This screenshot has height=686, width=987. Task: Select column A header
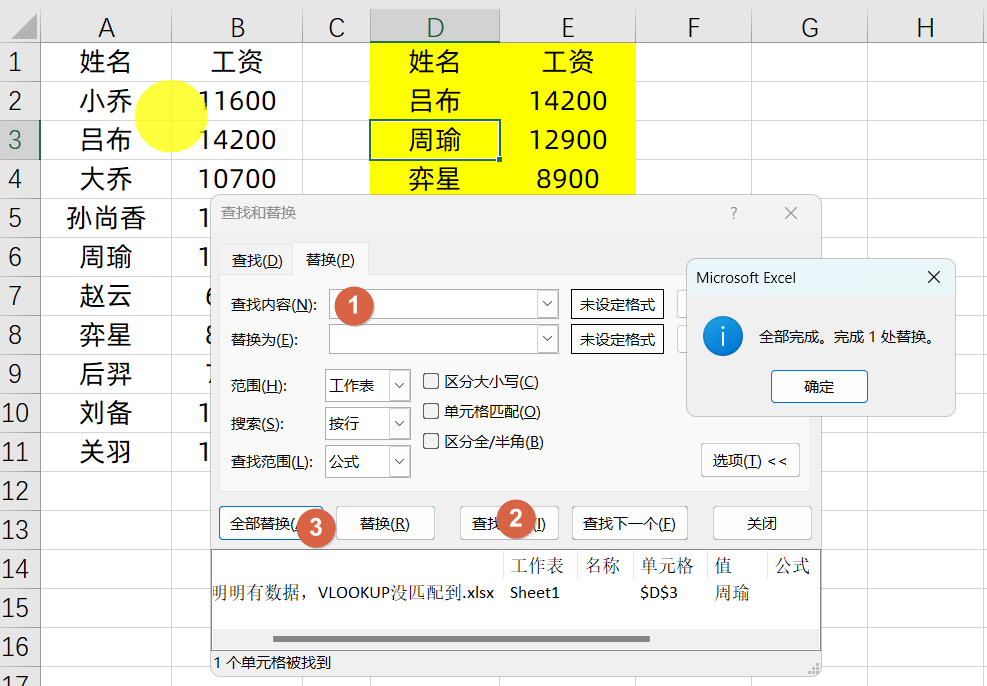(x=106, y=27)
